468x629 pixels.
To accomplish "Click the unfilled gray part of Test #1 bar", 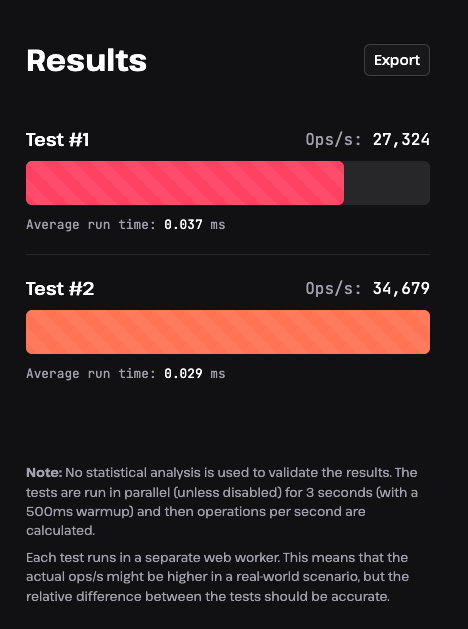I will click(x=387, y=183).
